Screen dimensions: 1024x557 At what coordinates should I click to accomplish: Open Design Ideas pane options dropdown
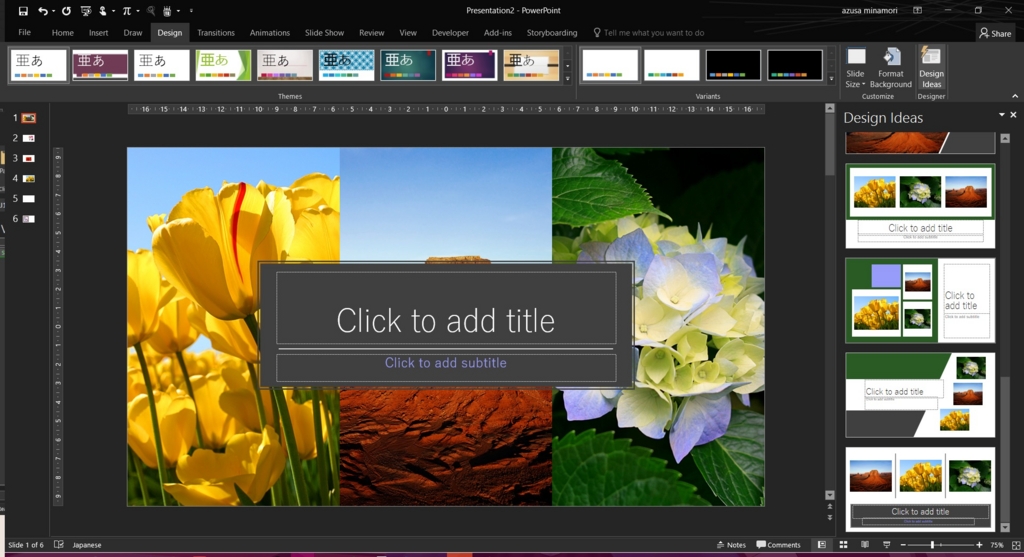tap(1001, 115)
